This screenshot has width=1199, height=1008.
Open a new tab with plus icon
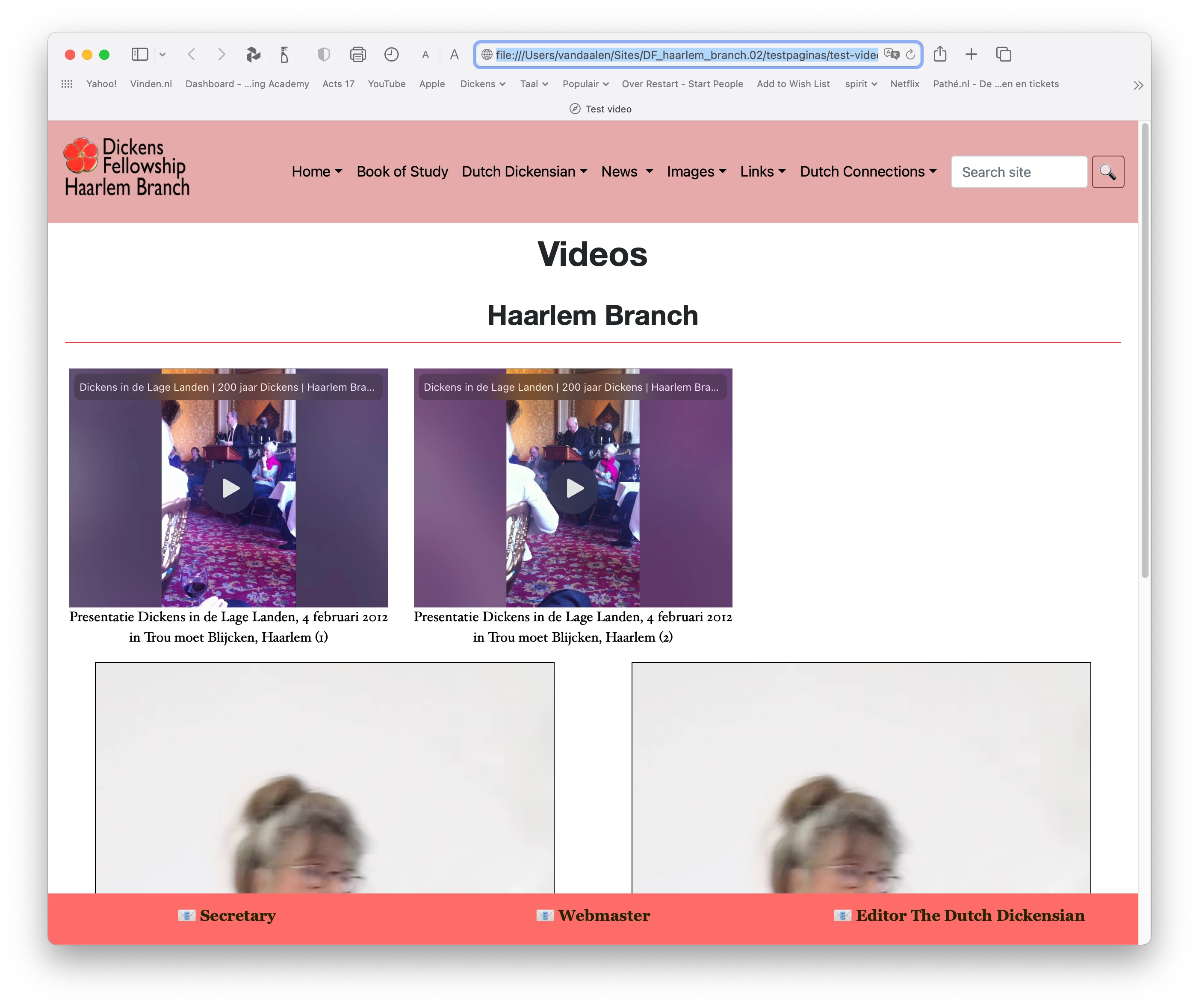coord(971,54)
